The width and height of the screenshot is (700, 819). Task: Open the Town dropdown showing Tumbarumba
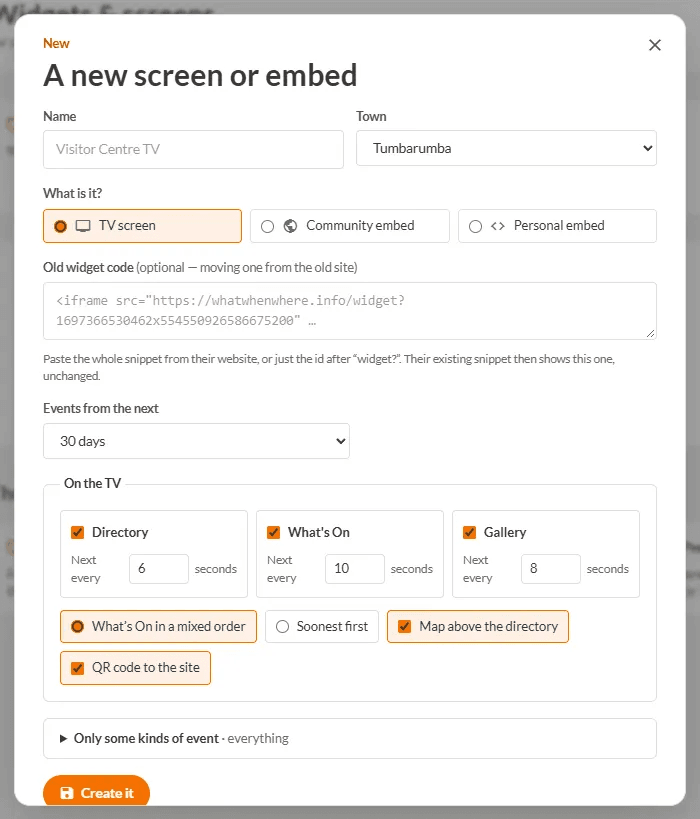[x=506, y=148]
